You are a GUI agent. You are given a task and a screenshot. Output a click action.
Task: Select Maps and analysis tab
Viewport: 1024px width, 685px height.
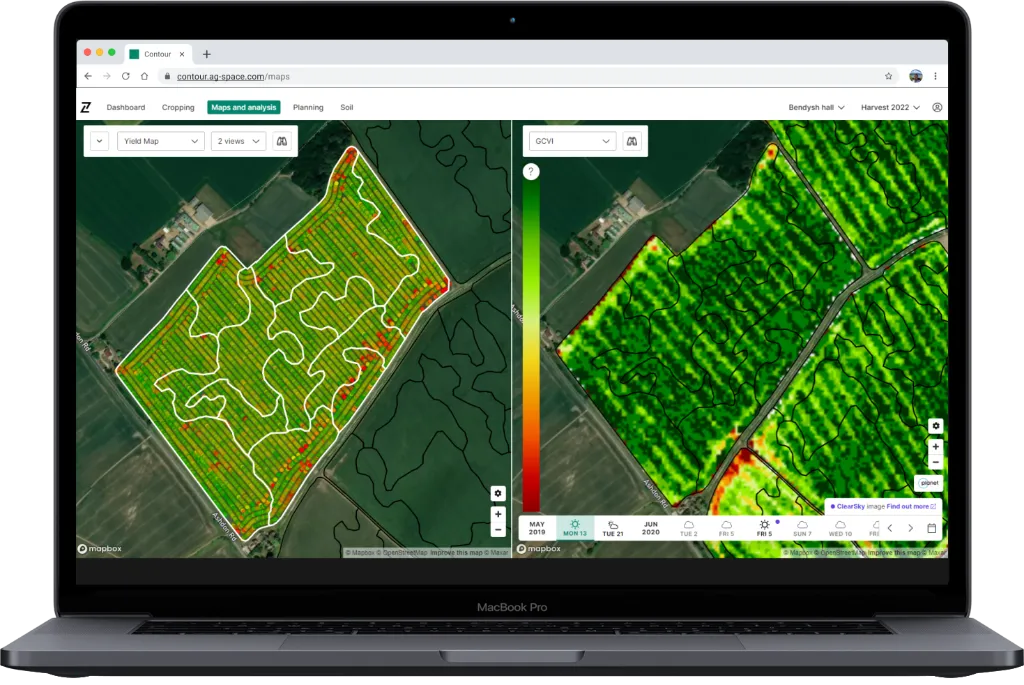coord(244,107)
